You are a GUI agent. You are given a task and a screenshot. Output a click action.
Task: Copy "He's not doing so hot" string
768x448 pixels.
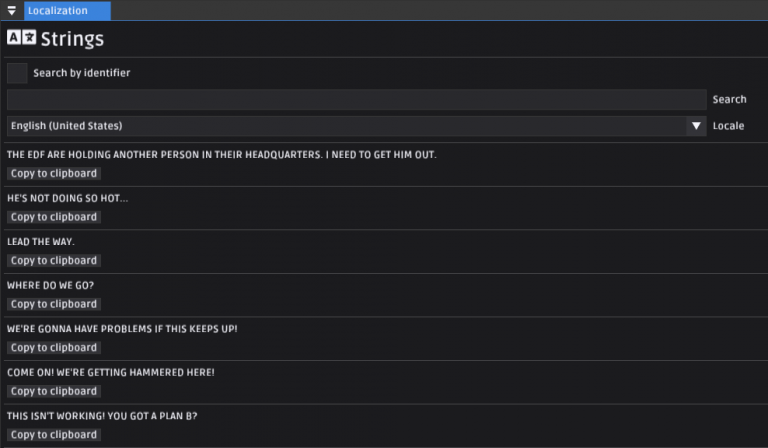coord(54,217)
